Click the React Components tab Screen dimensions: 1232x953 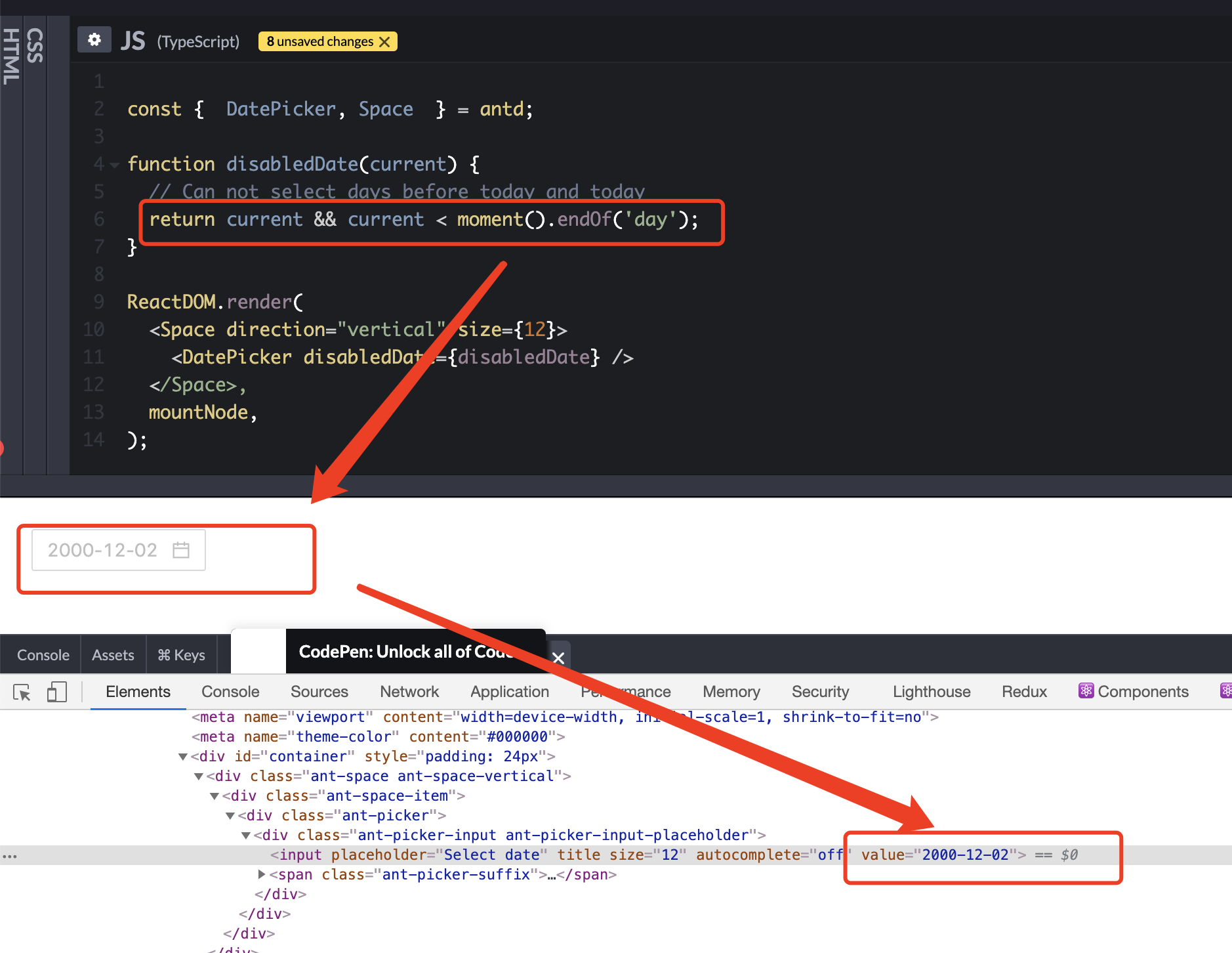(x=1134, y=692)
